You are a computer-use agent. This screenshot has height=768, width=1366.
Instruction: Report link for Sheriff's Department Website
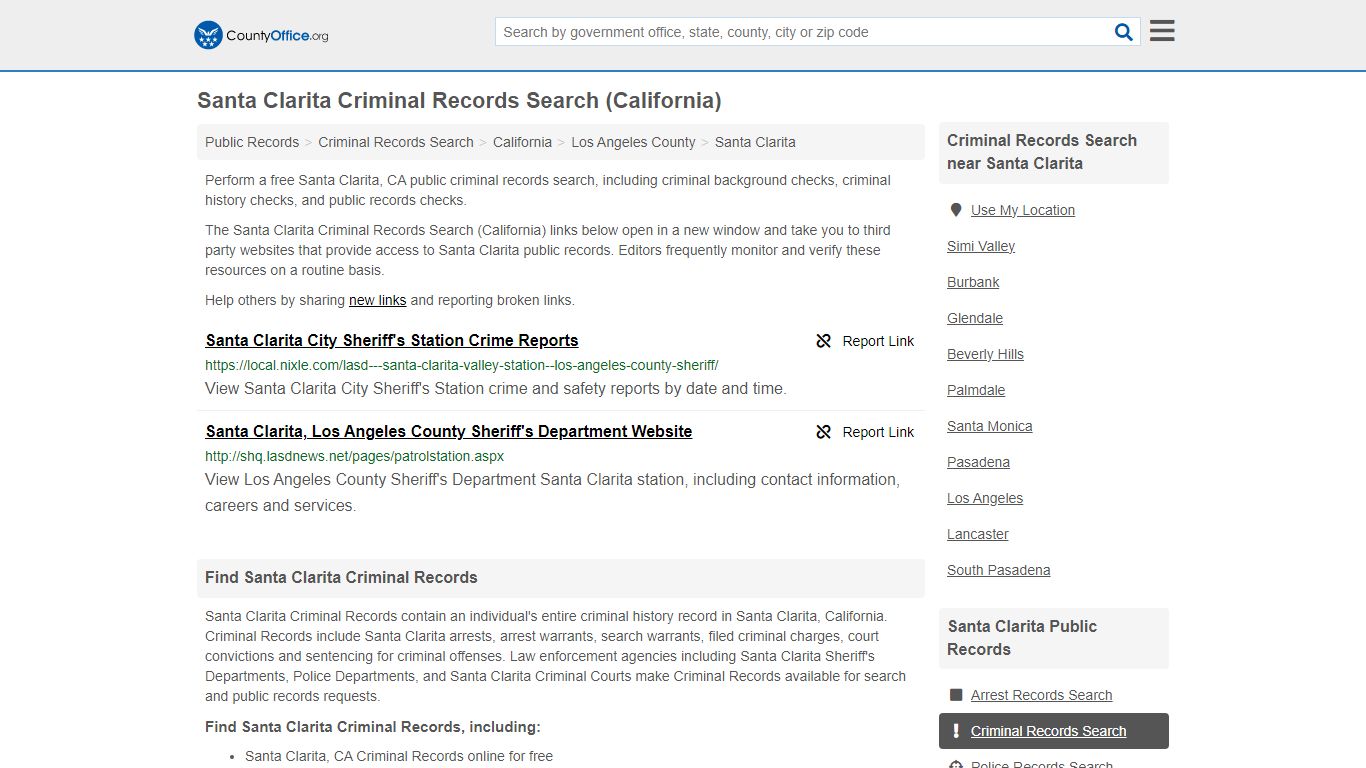(865, 432)
